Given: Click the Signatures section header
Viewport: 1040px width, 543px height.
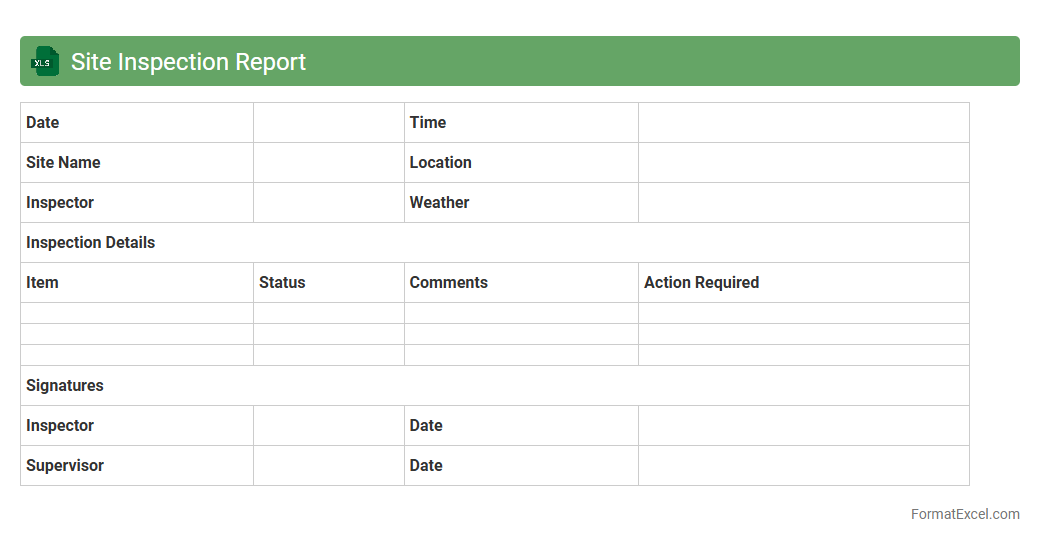Looking at the screenshot, I should click(65, 386).
